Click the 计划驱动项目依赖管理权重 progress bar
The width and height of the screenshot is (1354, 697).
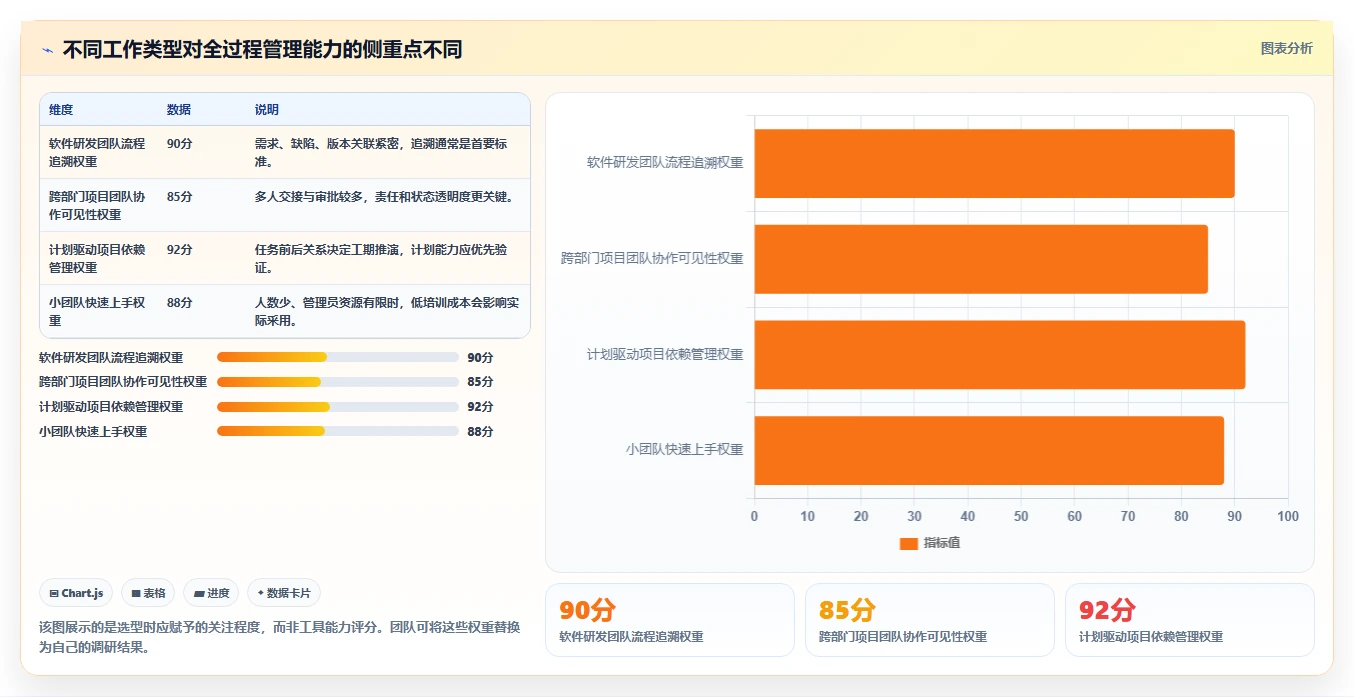coord(338,407)
